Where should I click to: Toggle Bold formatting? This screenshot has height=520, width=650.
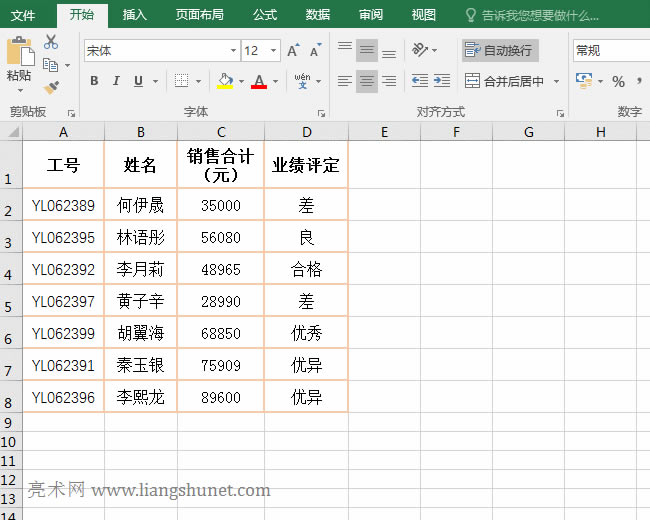pos(94,81)
